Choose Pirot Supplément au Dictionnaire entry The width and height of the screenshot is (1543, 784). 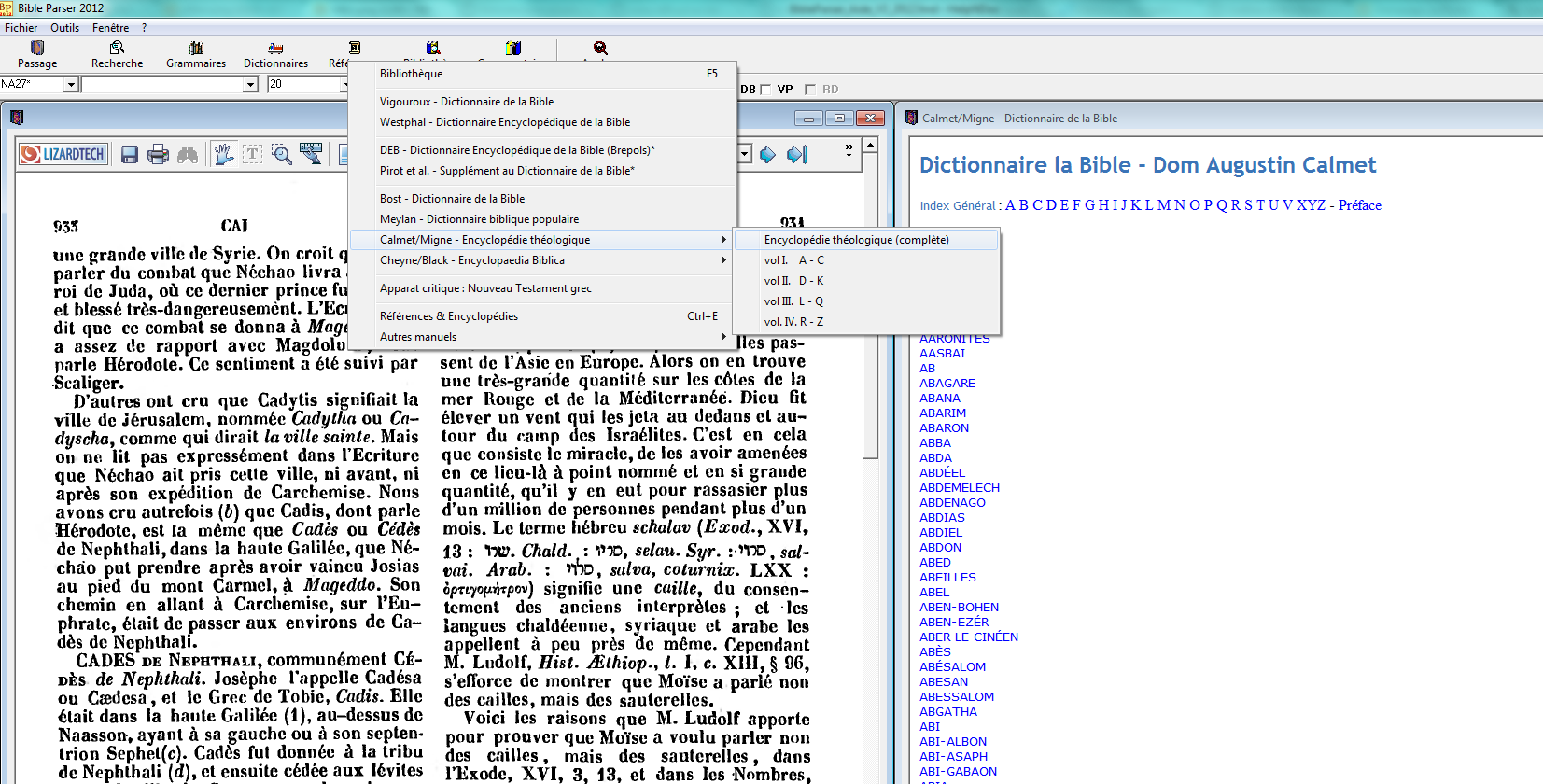point(542,171)
